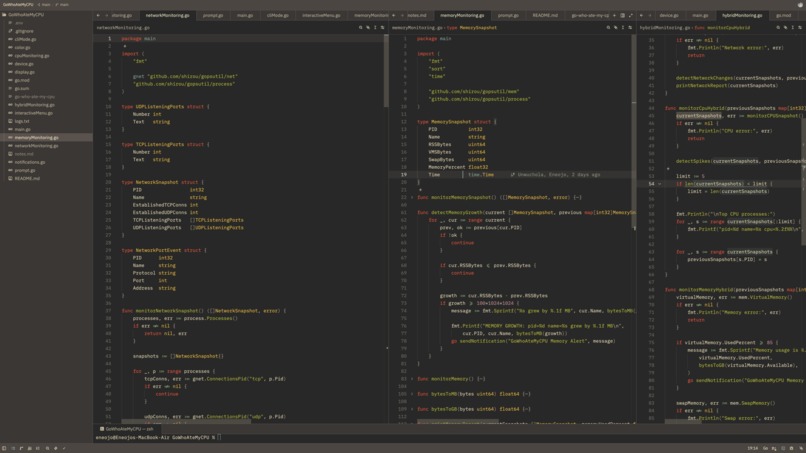Go back in the left pane tab bar
Screen dimensions: 806x453
[x=98, y=15]
